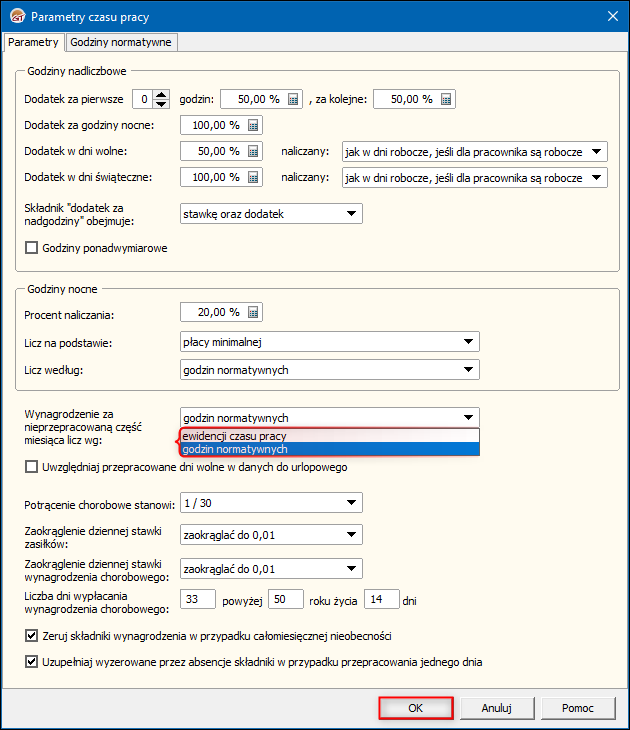Screen dimensions: 630x730
Task: Click the 'za kolejne' 50,00 % field
Action: [414, 99]
